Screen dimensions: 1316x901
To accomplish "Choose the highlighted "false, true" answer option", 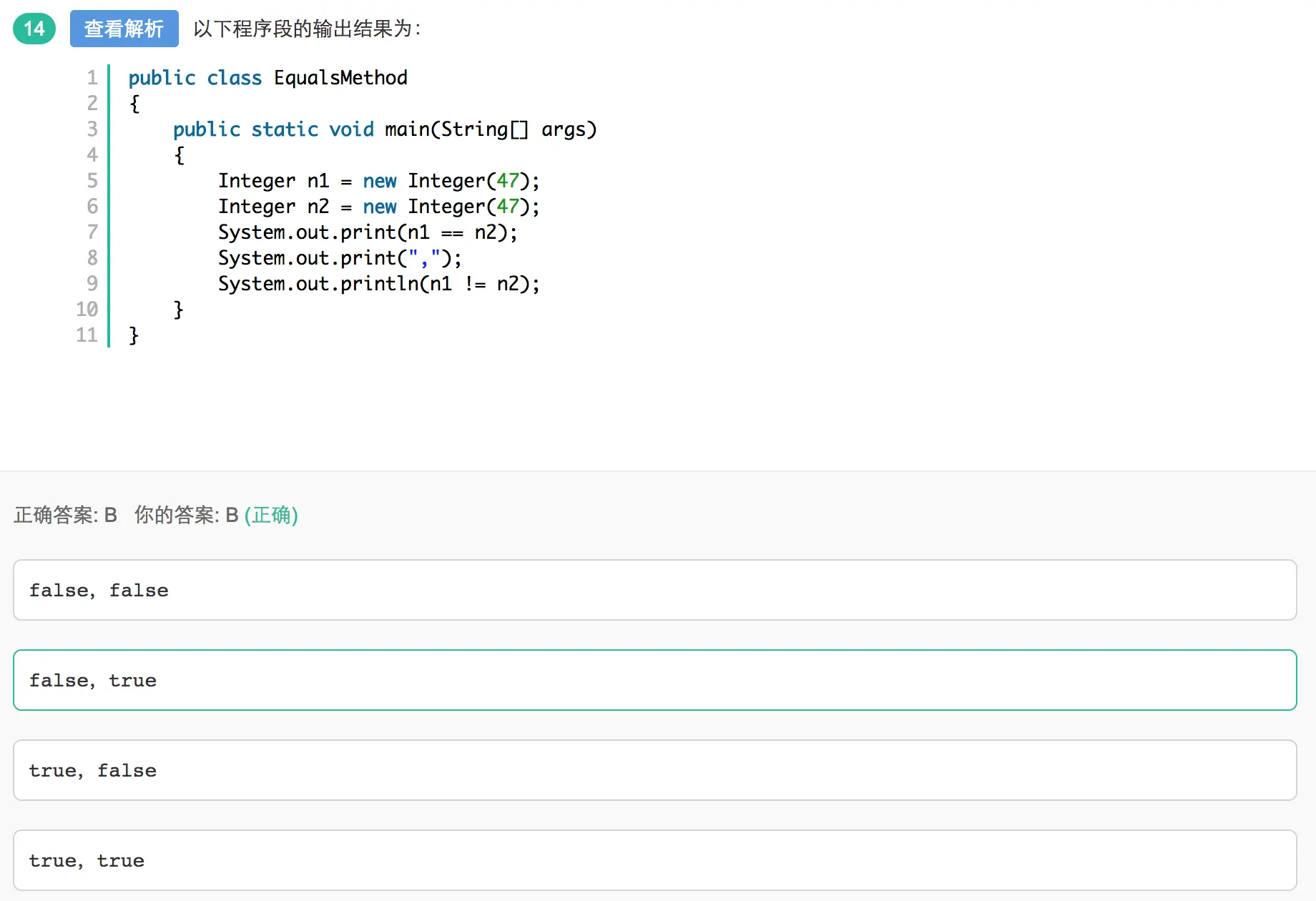I will click(x=654, y=680).
